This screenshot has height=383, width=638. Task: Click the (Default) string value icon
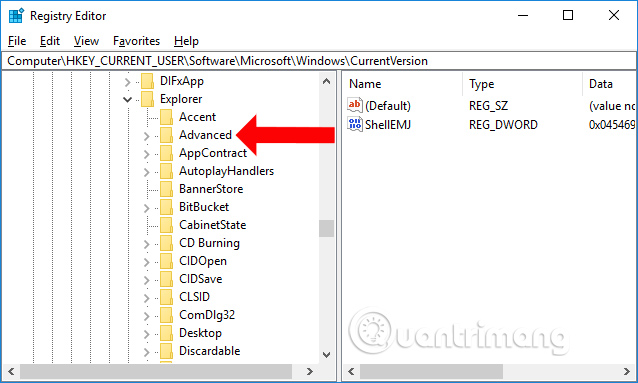[354, 105]
